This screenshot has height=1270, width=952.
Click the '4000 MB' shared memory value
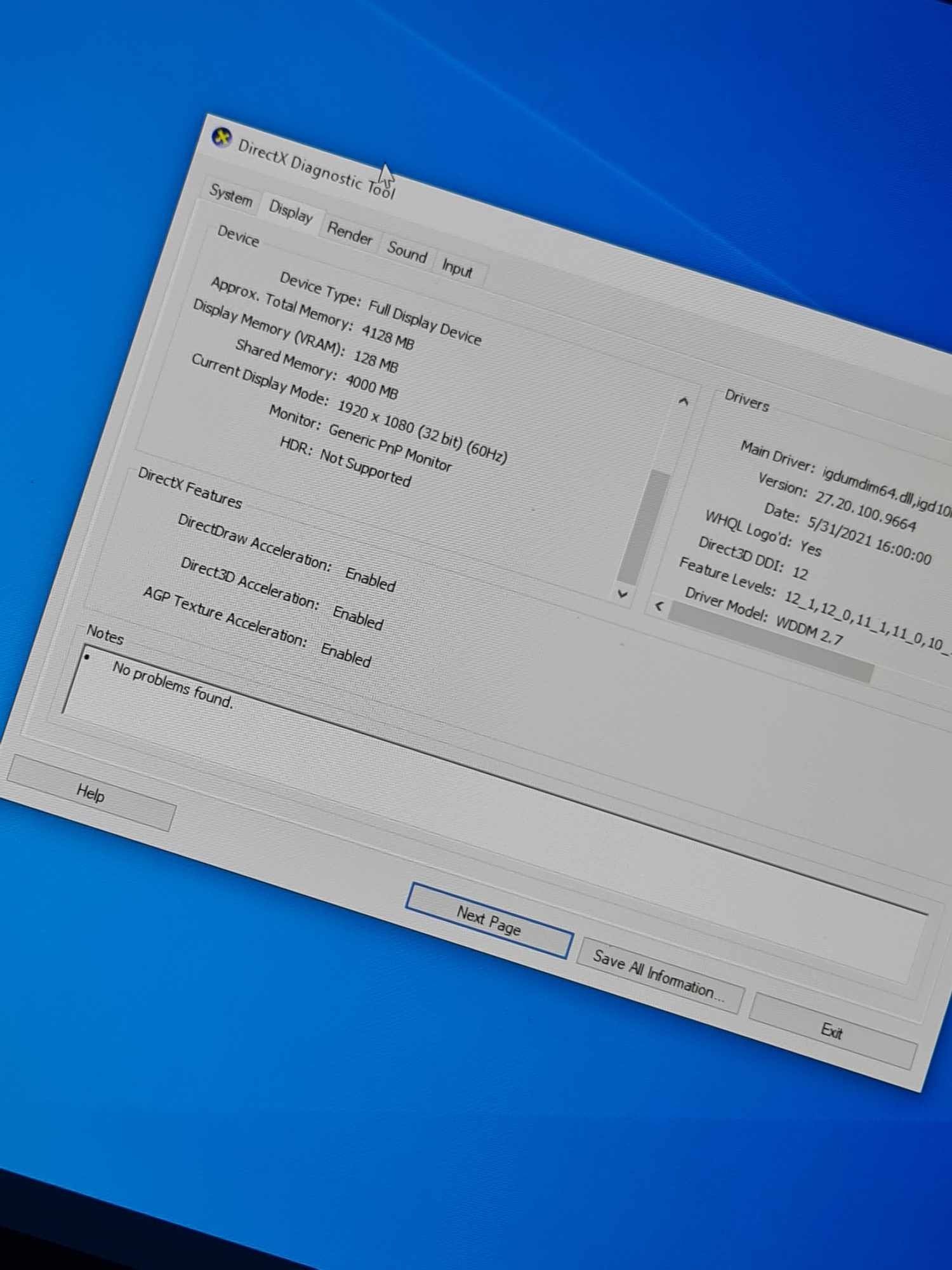[x=372, y=385]
